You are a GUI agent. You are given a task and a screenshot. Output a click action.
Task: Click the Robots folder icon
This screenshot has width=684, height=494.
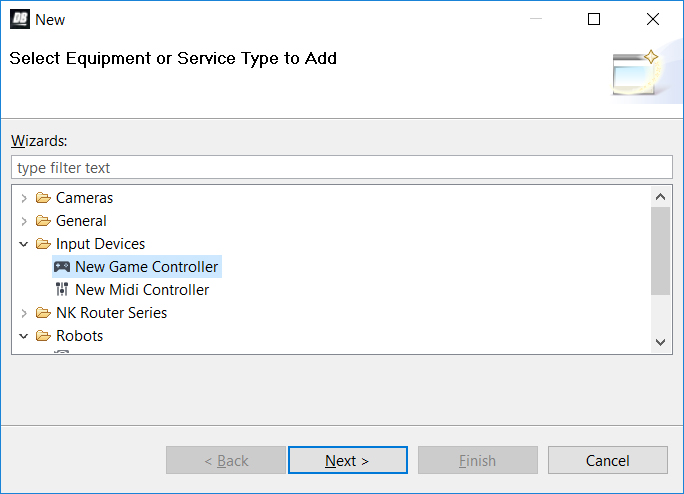(x=43, y=336)
